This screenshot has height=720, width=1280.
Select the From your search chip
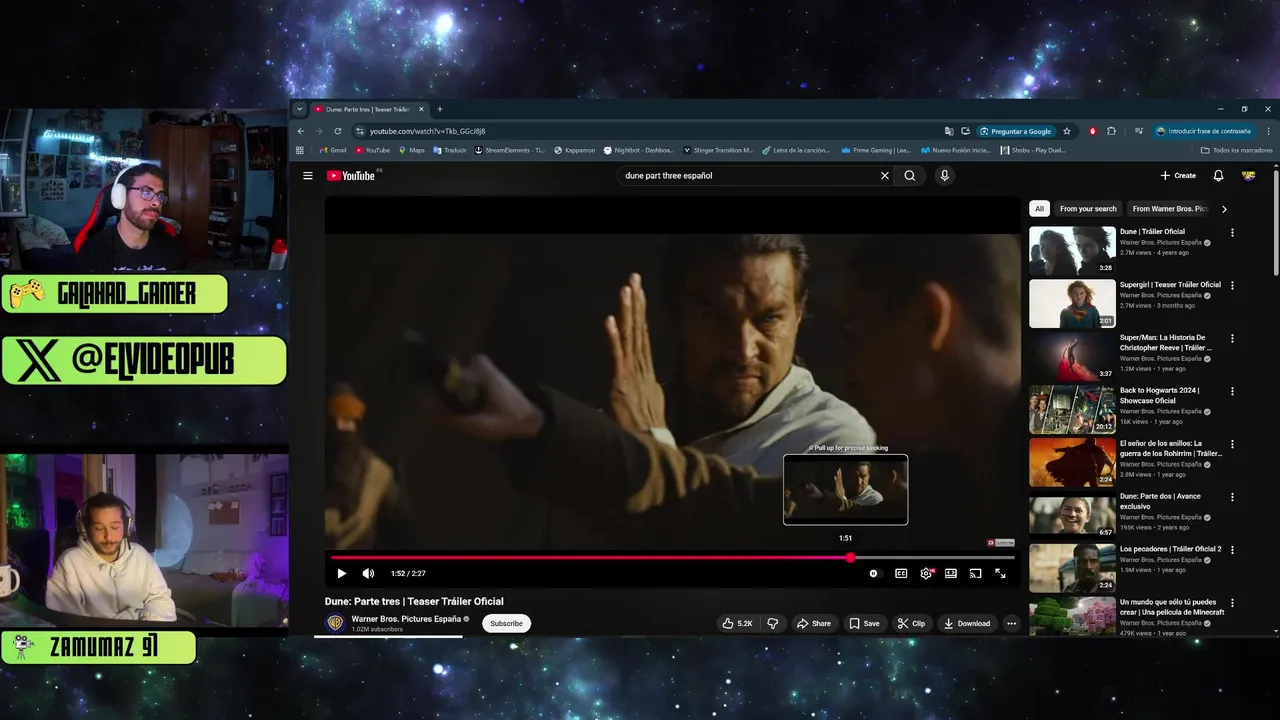[x=1088, y=209]
